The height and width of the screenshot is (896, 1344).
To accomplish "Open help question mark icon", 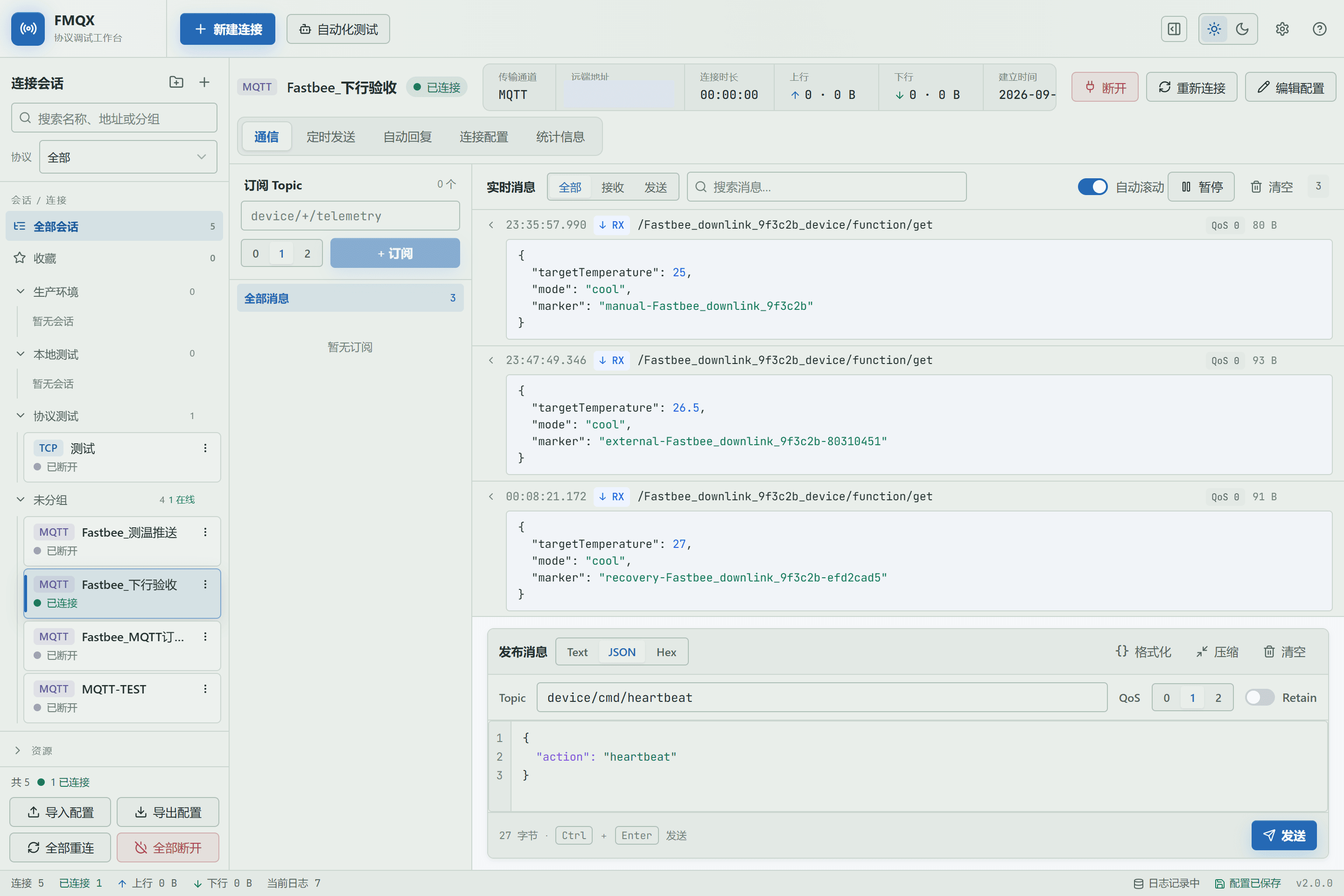I will pyautogui.click(x=1319, y=29).
